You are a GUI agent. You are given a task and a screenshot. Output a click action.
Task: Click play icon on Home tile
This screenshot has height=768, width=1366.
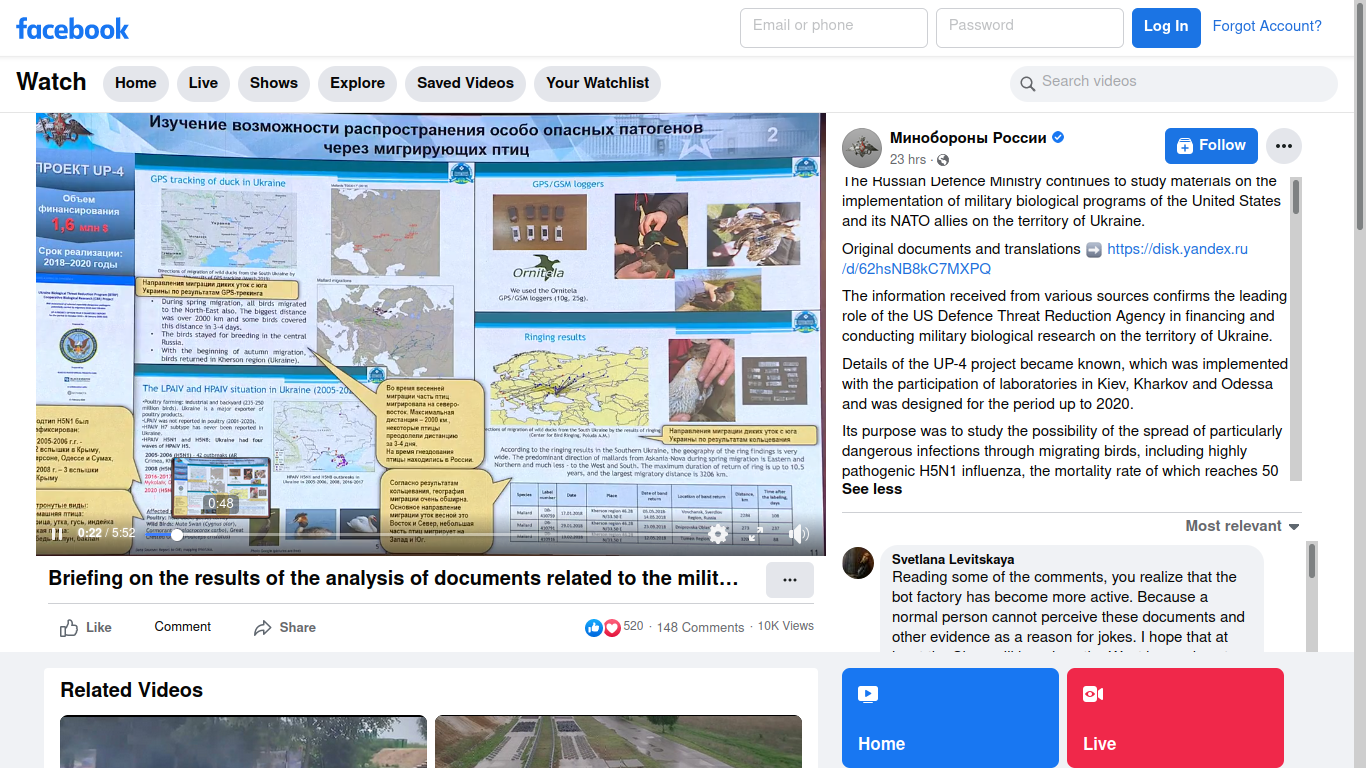868,693
